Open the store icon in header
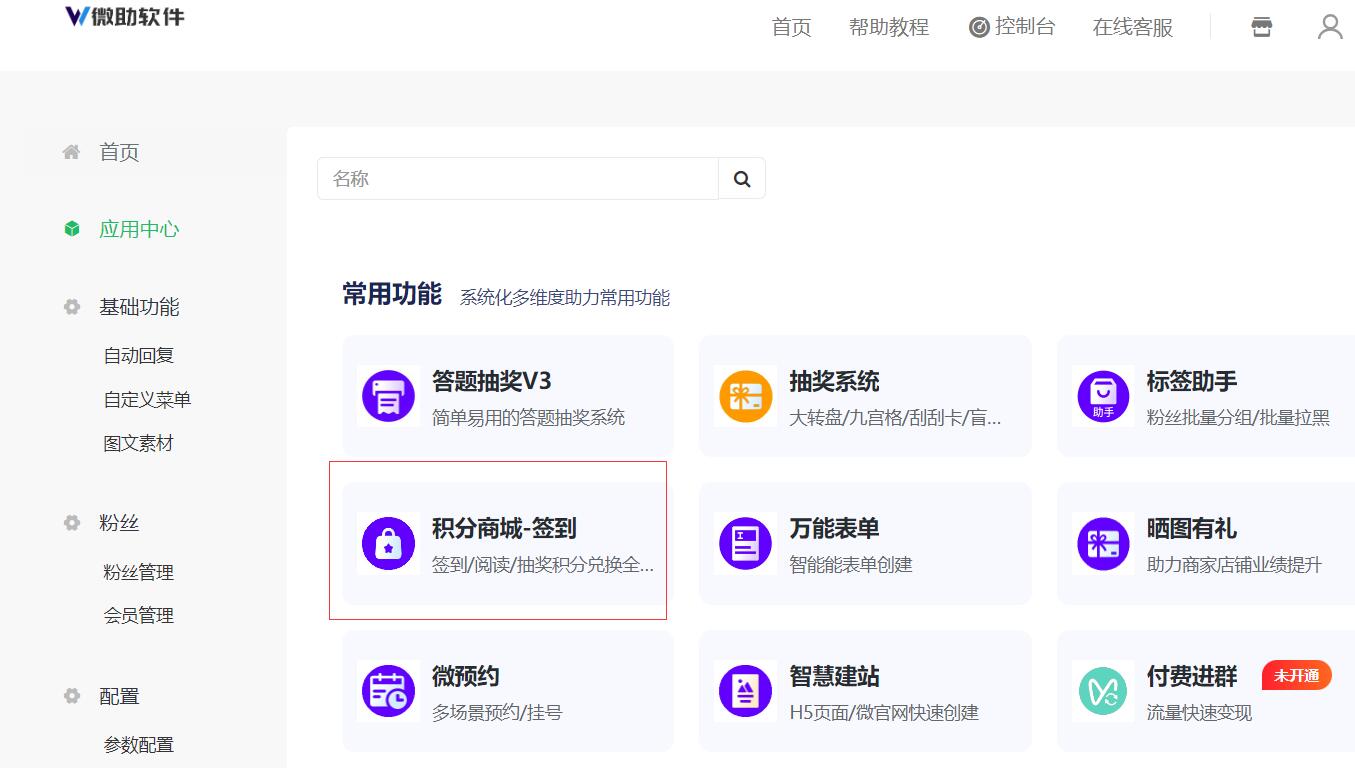The height and width of the screenshot is (768, 1355). pyautogui.click(x=1262, y=27)
